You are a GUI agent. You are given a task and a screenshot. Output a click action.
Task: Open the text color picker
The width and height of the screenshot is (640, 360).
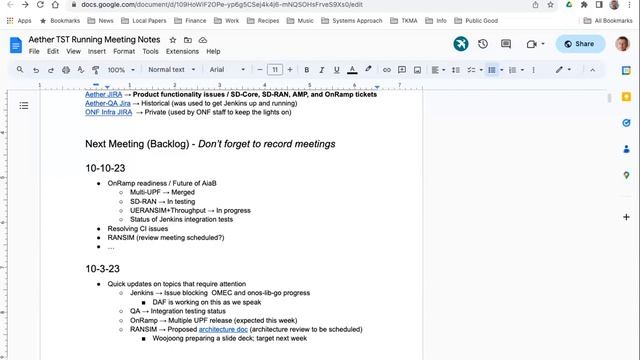pos(352,70)
